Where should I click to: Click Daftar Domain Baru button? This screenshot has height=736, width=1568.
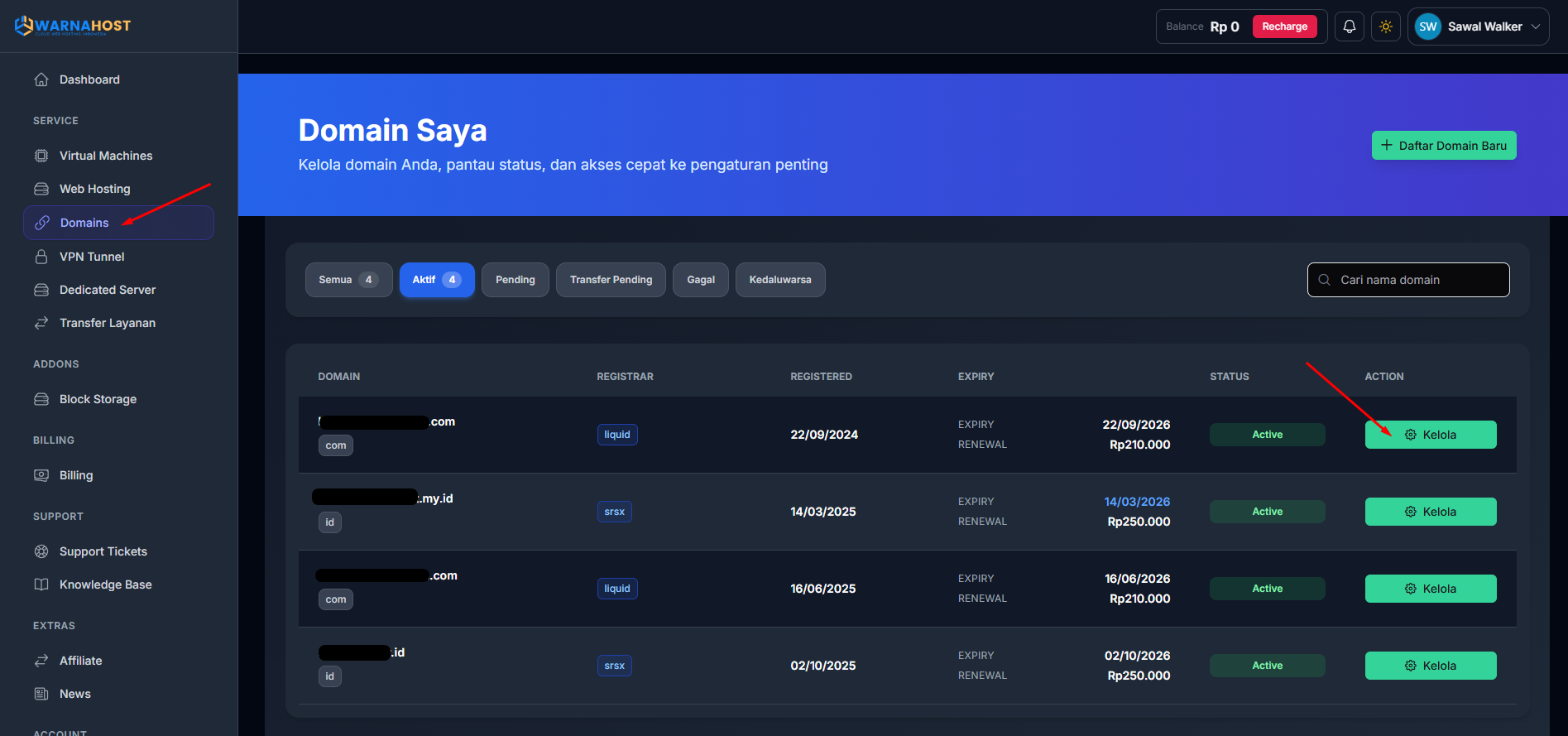click(1443, 146)
